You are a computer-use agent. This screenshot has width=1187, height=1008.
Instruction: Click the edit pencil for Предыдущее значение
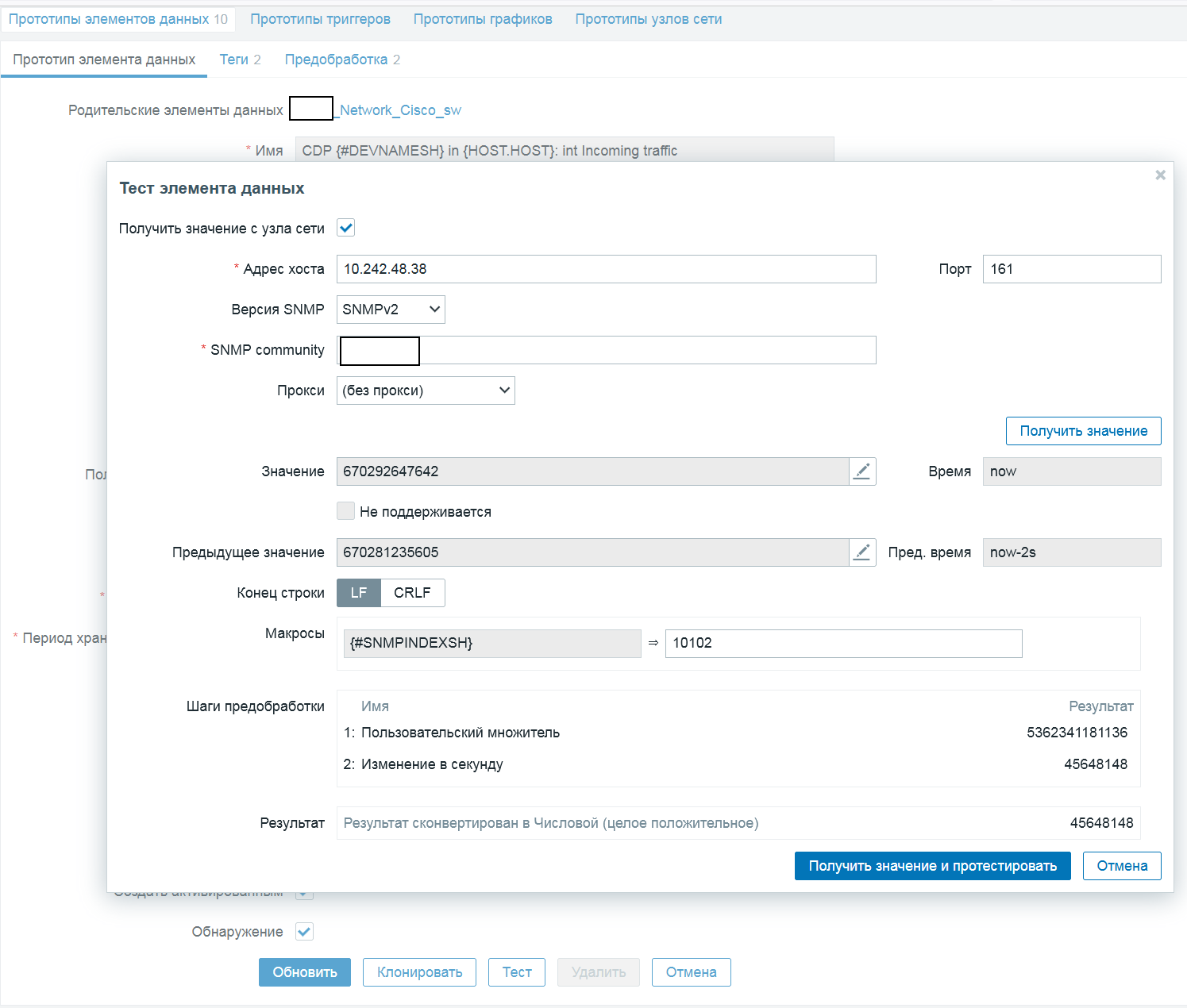click(862, 552)
